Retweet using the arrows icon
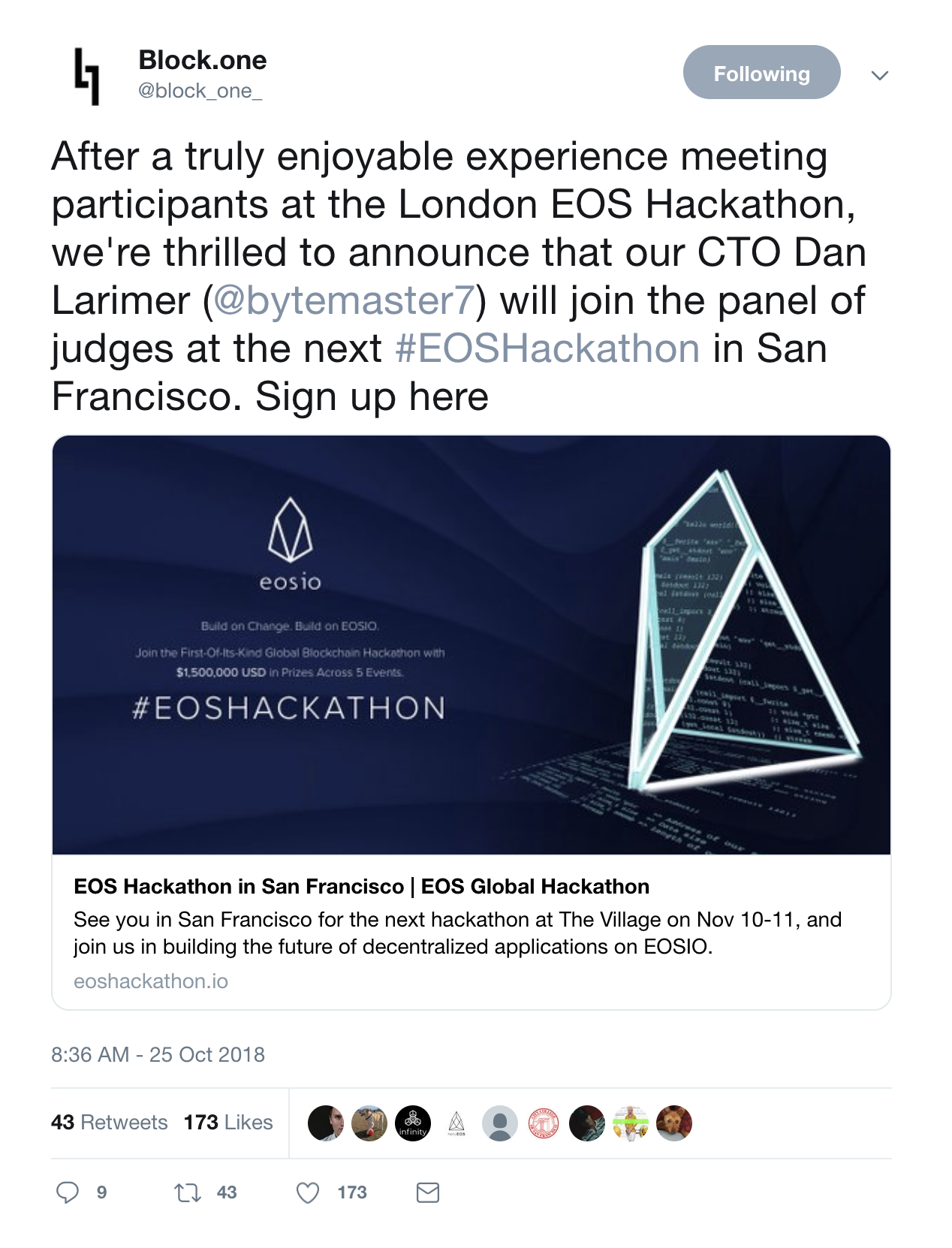Image resolution: width=952 pixels, height=1248 pixels. 187,1192
